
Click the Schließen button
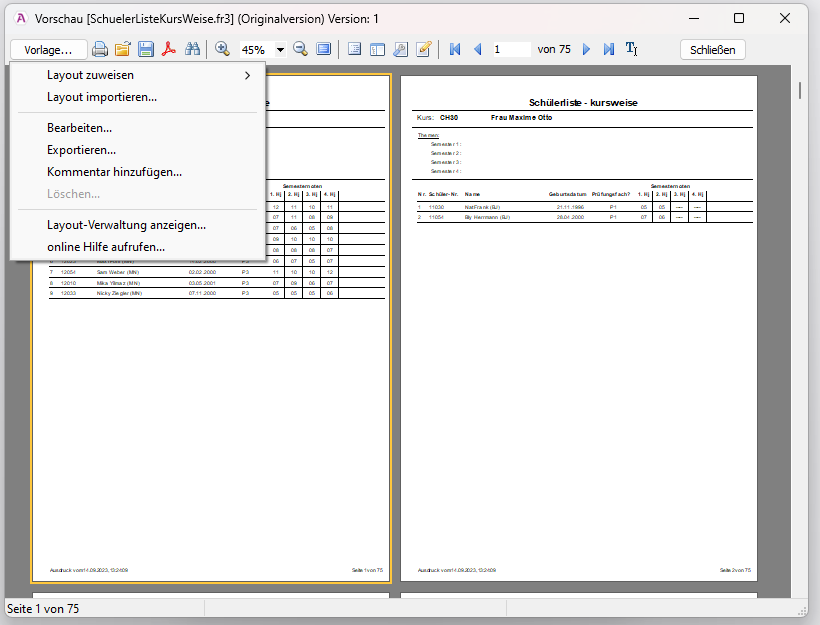click(x=712, y=50)
